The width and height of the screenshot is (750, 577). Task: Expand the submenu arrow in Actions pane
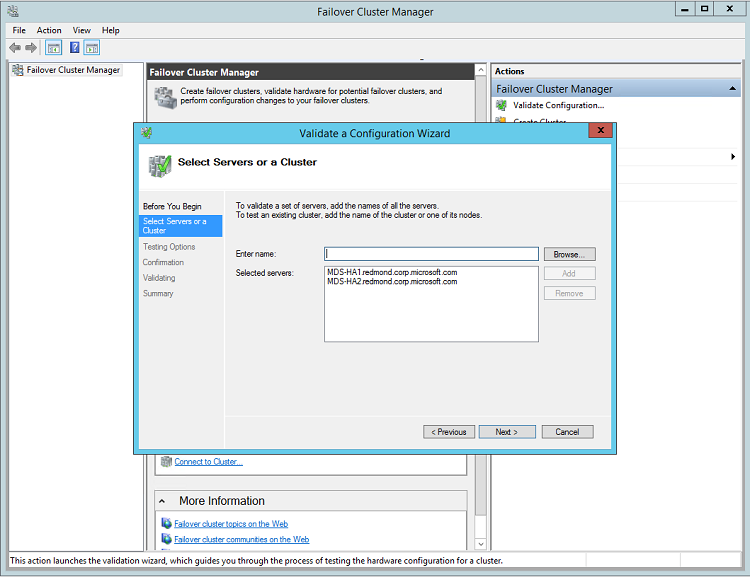pyautogui.click(x=733, y=156)
